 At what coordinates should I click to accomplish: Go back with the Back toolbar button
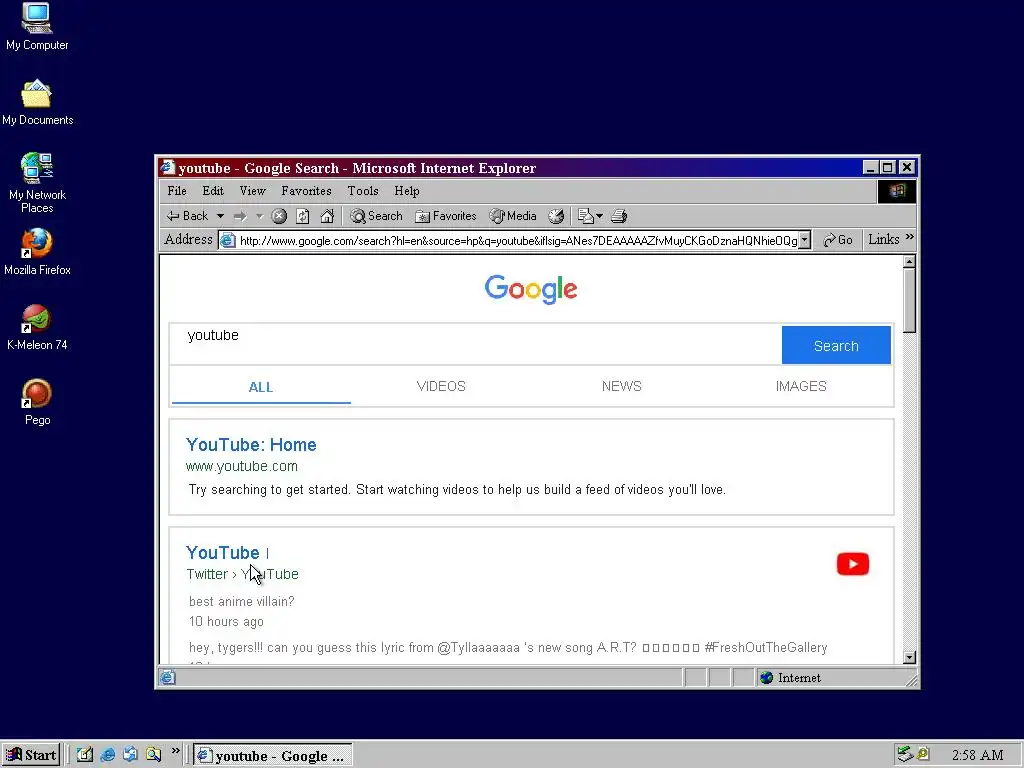(187, 216)
